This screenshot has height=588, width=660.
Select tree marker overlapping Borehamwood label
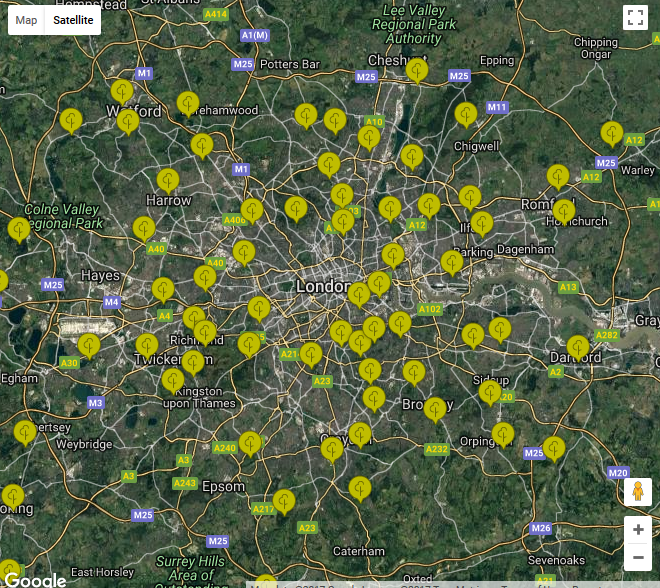(x=188, y=104)
